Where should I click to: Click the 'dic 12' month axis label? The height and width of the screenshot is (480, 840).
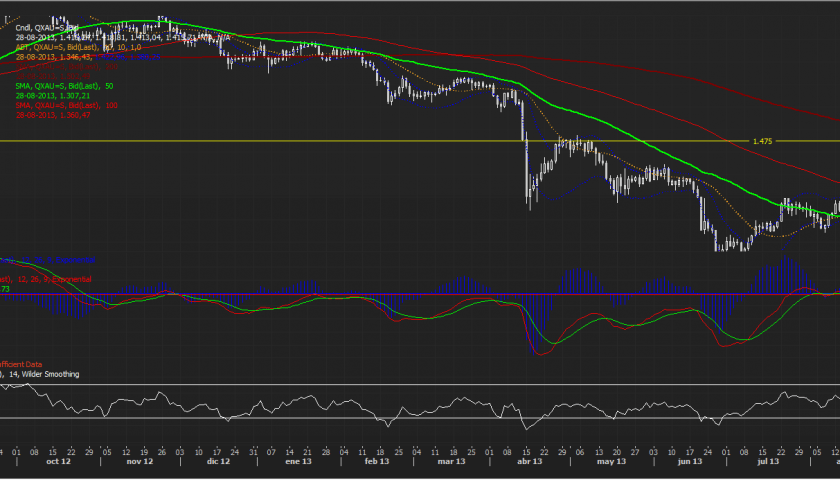pos(218,462)
